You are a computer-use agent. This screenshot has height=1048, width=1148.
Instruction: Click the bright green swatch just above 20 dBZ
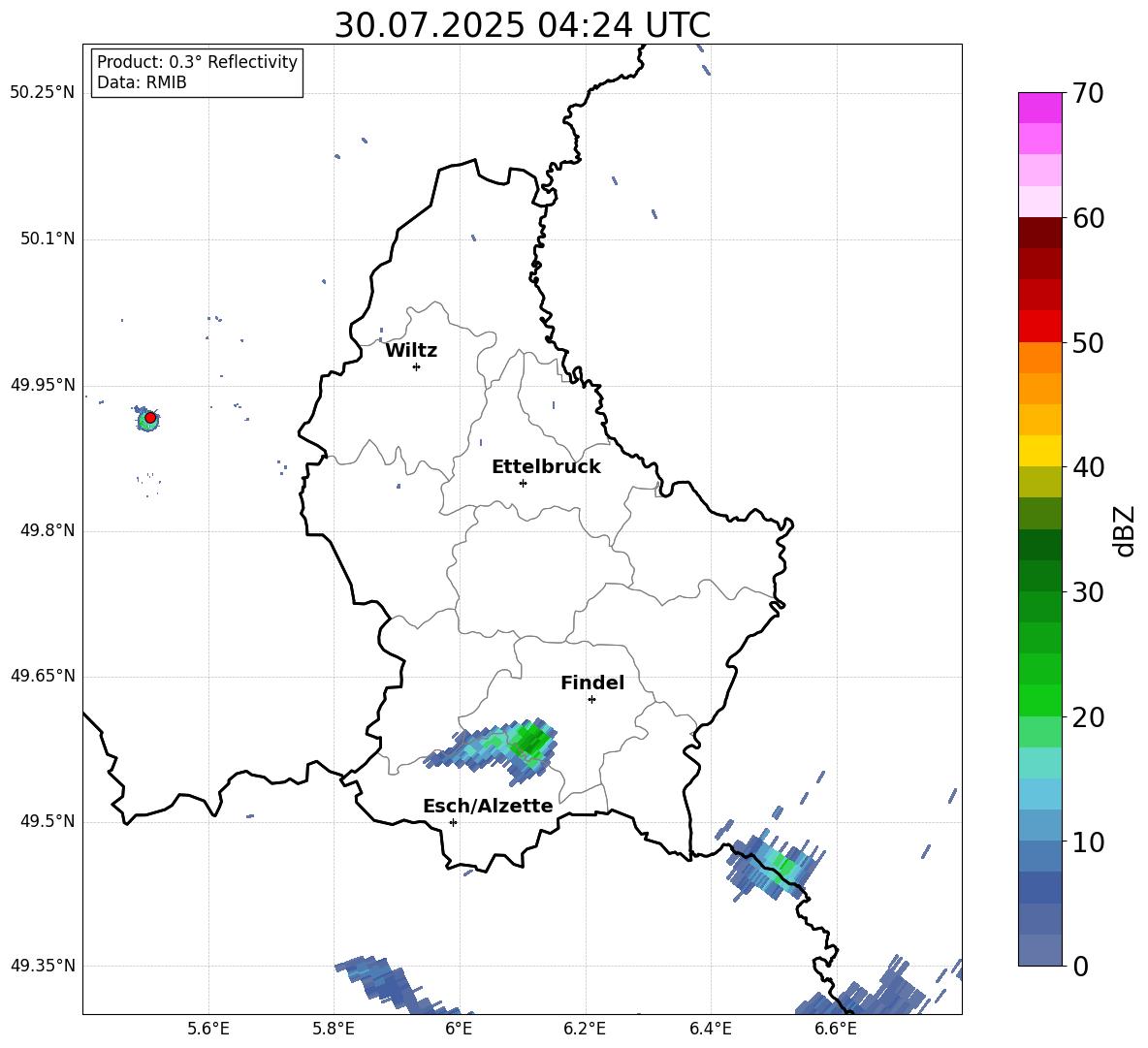point(1039,700)
